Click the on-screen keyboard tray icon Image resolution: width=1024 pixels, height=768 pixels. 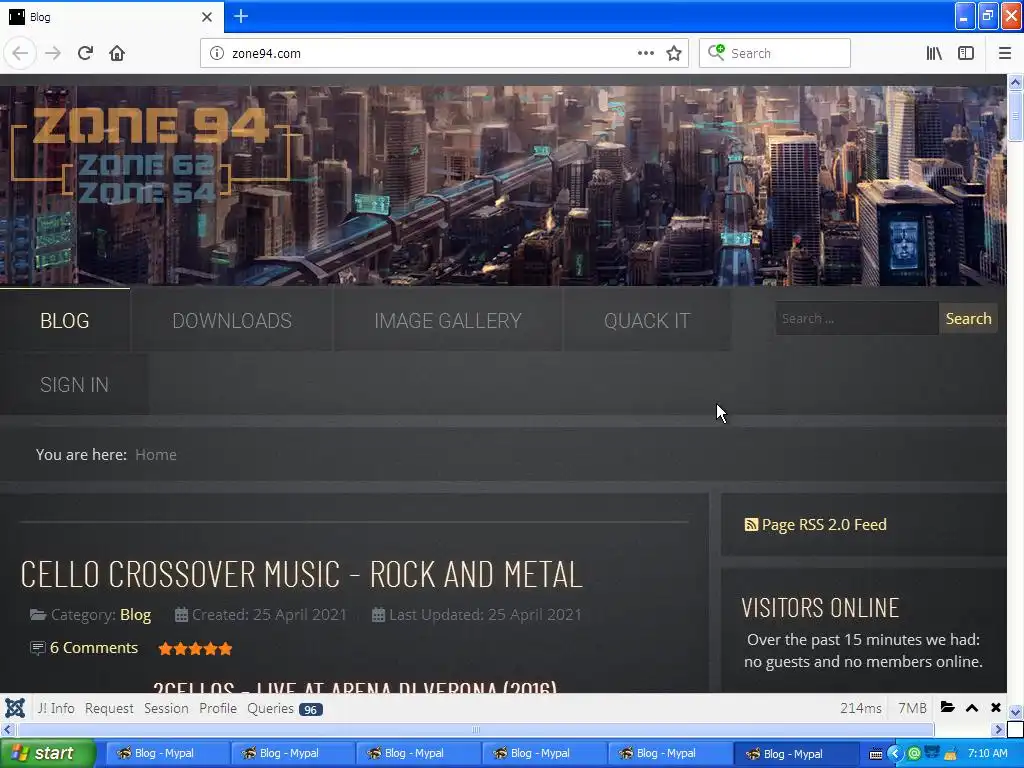(876, 754)
